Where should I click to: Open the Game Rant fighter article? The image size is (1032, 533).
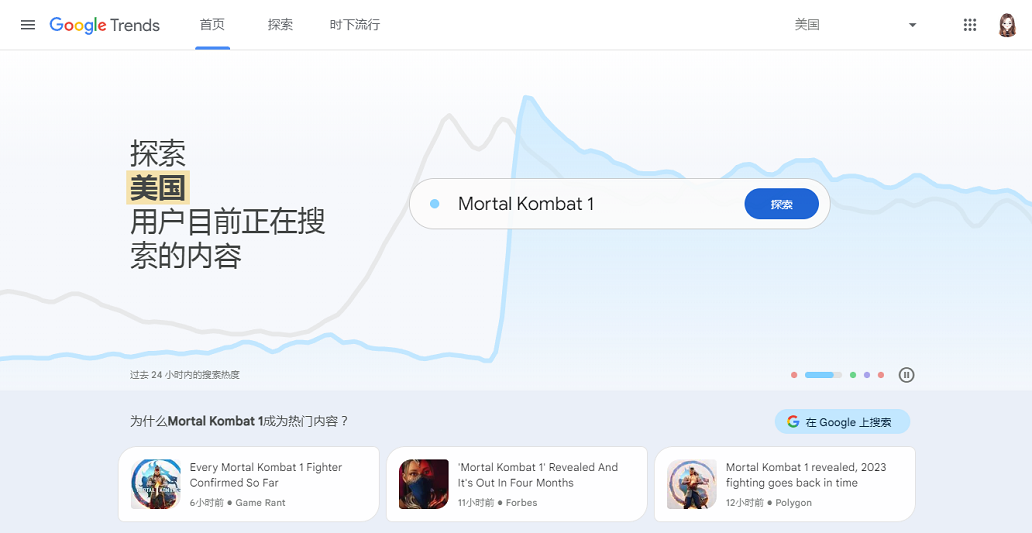coord(265,475)
